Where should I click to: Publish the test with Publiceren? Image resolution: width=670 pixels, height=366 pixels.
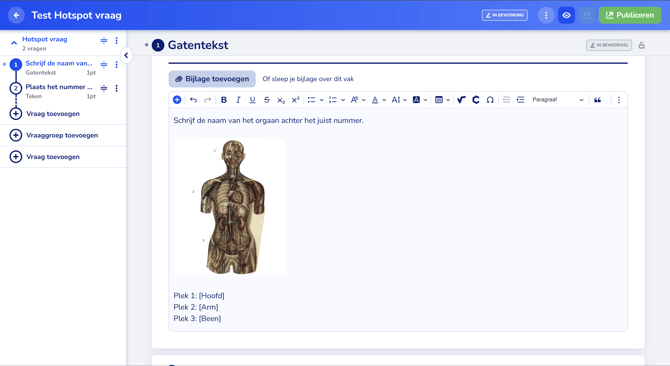630,15
